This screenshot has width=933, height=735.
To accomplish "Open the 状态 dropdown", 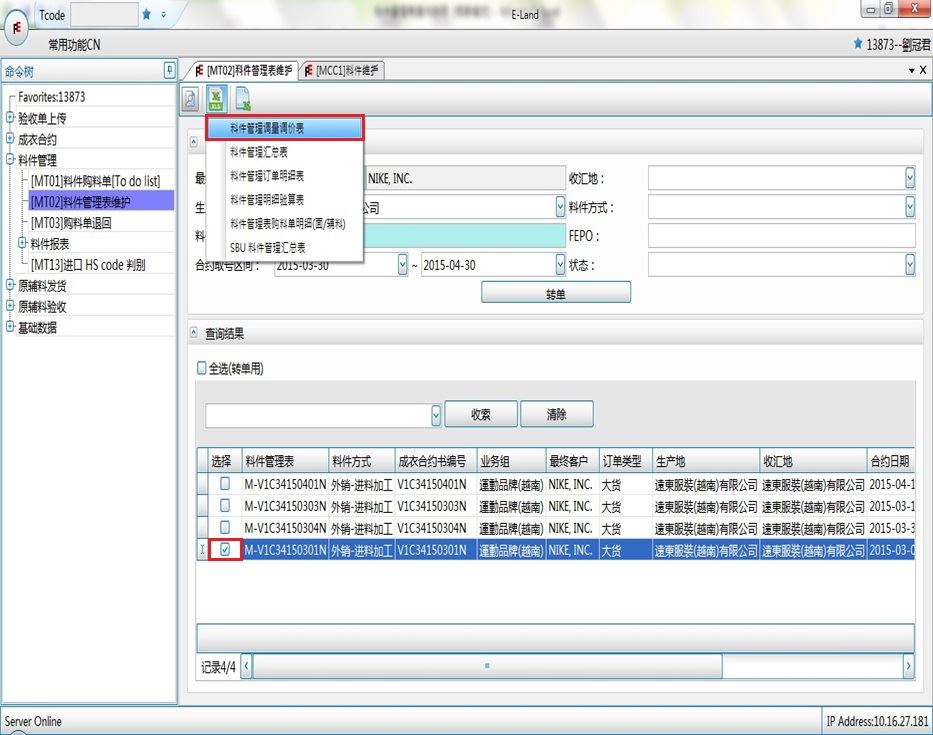I will click(909, 265).
